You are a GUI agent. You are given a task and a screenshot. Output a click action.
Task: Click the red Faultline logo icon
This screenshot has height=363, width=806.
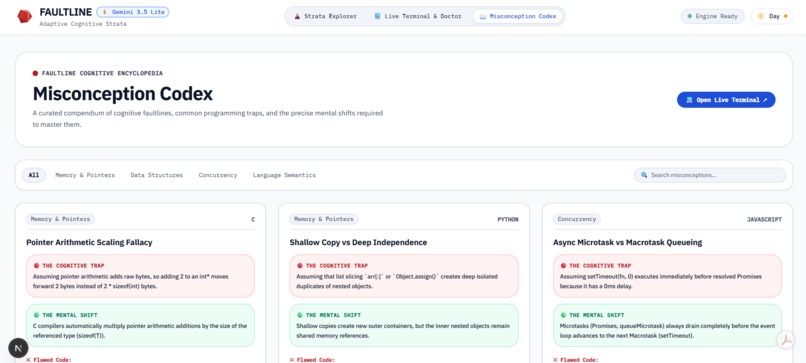point(24,16)
